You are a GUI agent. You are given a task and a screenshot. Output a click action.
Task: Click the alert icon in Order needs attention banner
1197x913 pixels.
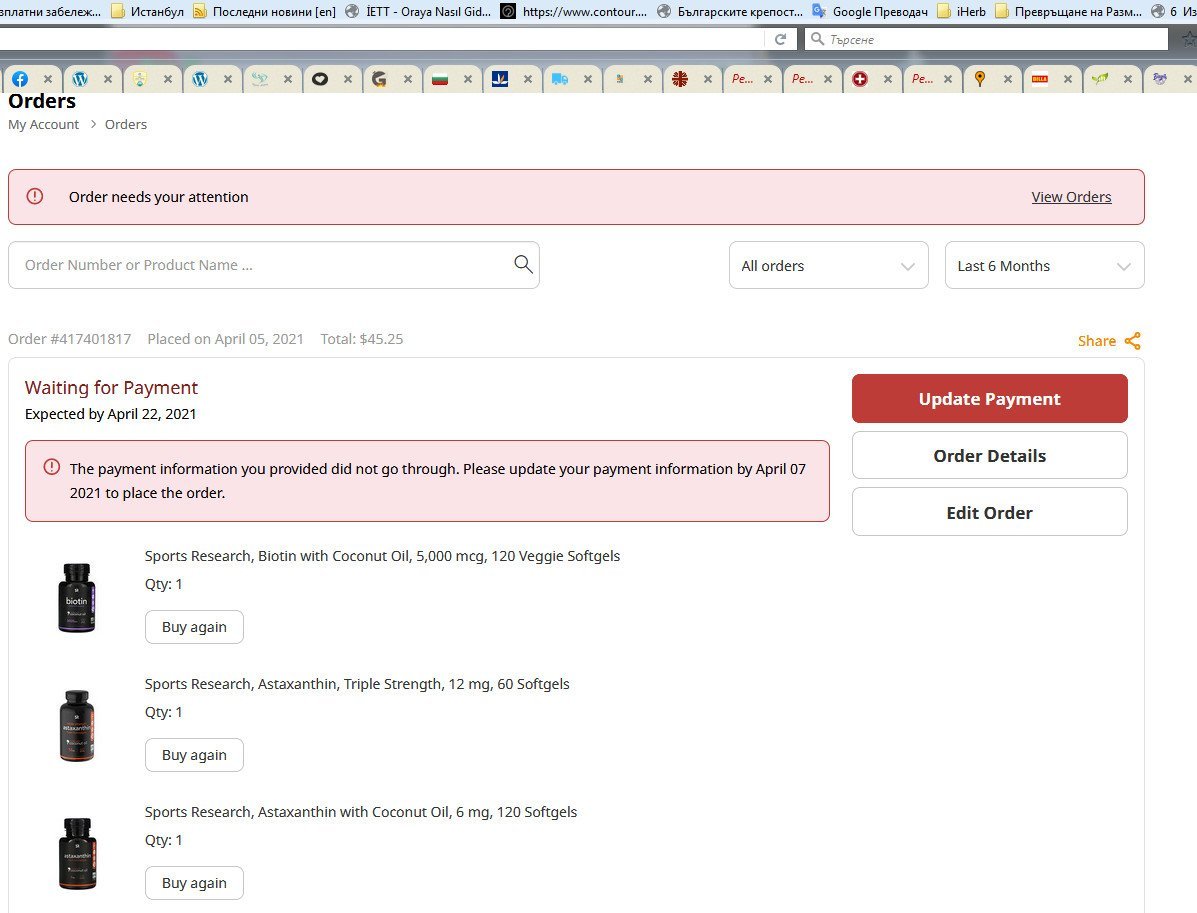[x=35, y=197]
